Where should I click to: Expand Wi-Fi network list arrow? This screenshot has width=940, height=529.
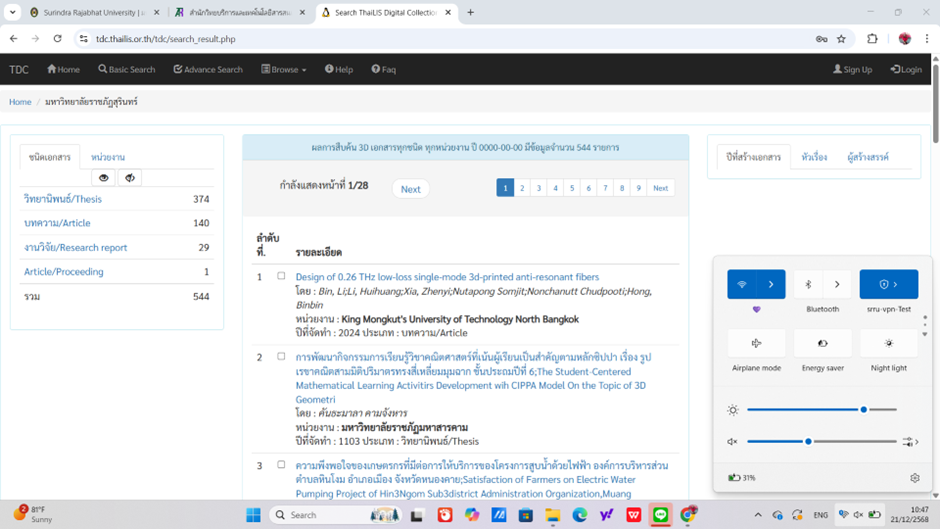coord(771,284)
